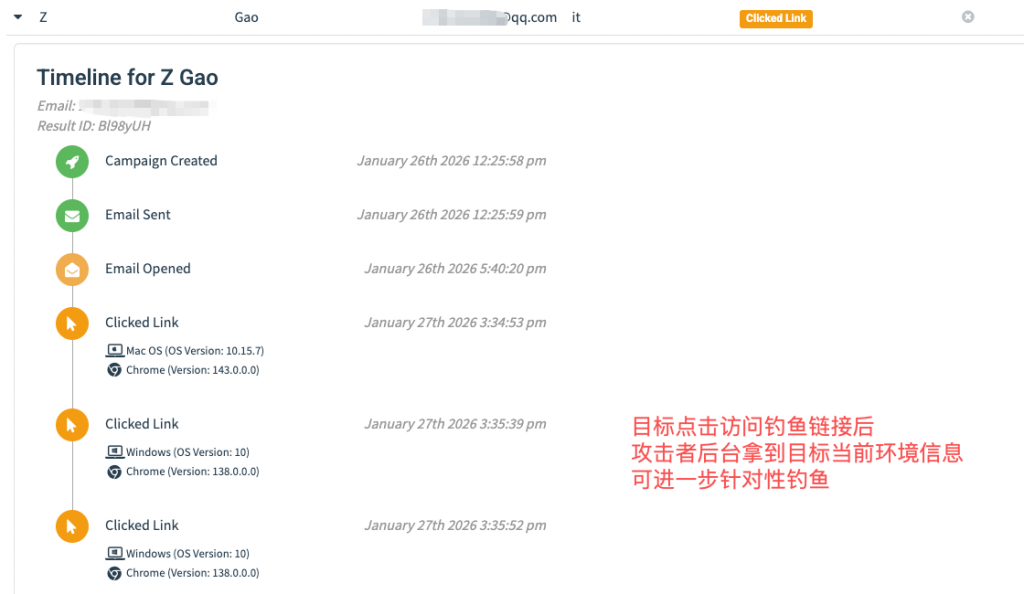Select the Email Opened event label
The height and width of the screenshot is (594, 1024).
[x=148, y=269]
